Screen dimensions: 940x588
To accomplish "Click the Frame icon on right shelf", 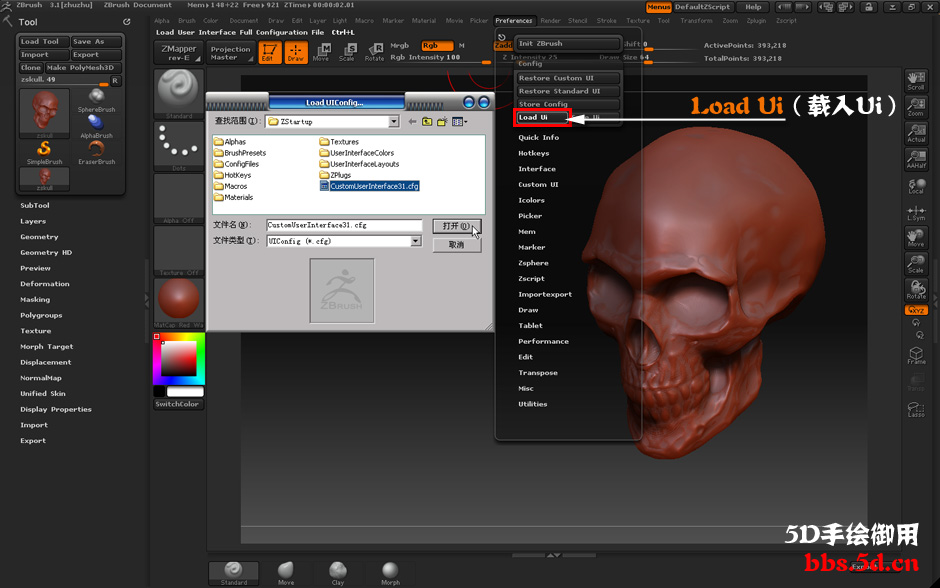I will 916,355.
